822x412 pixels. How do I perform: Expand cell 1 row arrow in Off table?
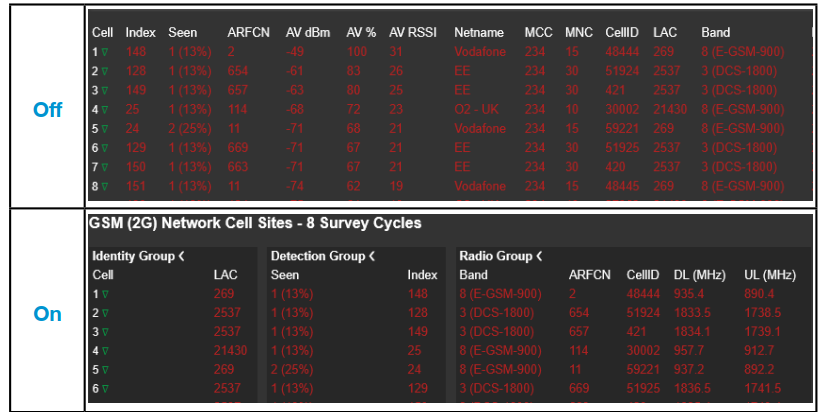click(x=105, y=52)
